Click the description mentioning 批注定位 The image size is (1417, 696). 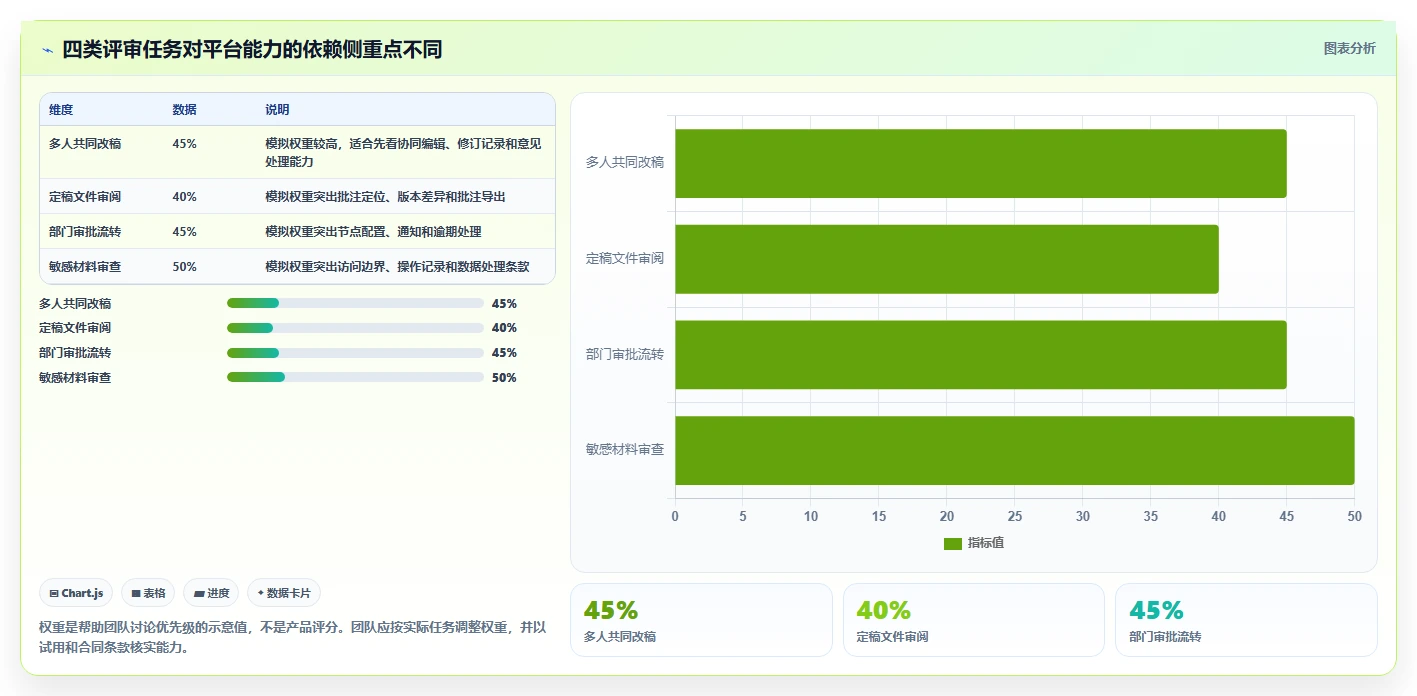pos(385,197)
